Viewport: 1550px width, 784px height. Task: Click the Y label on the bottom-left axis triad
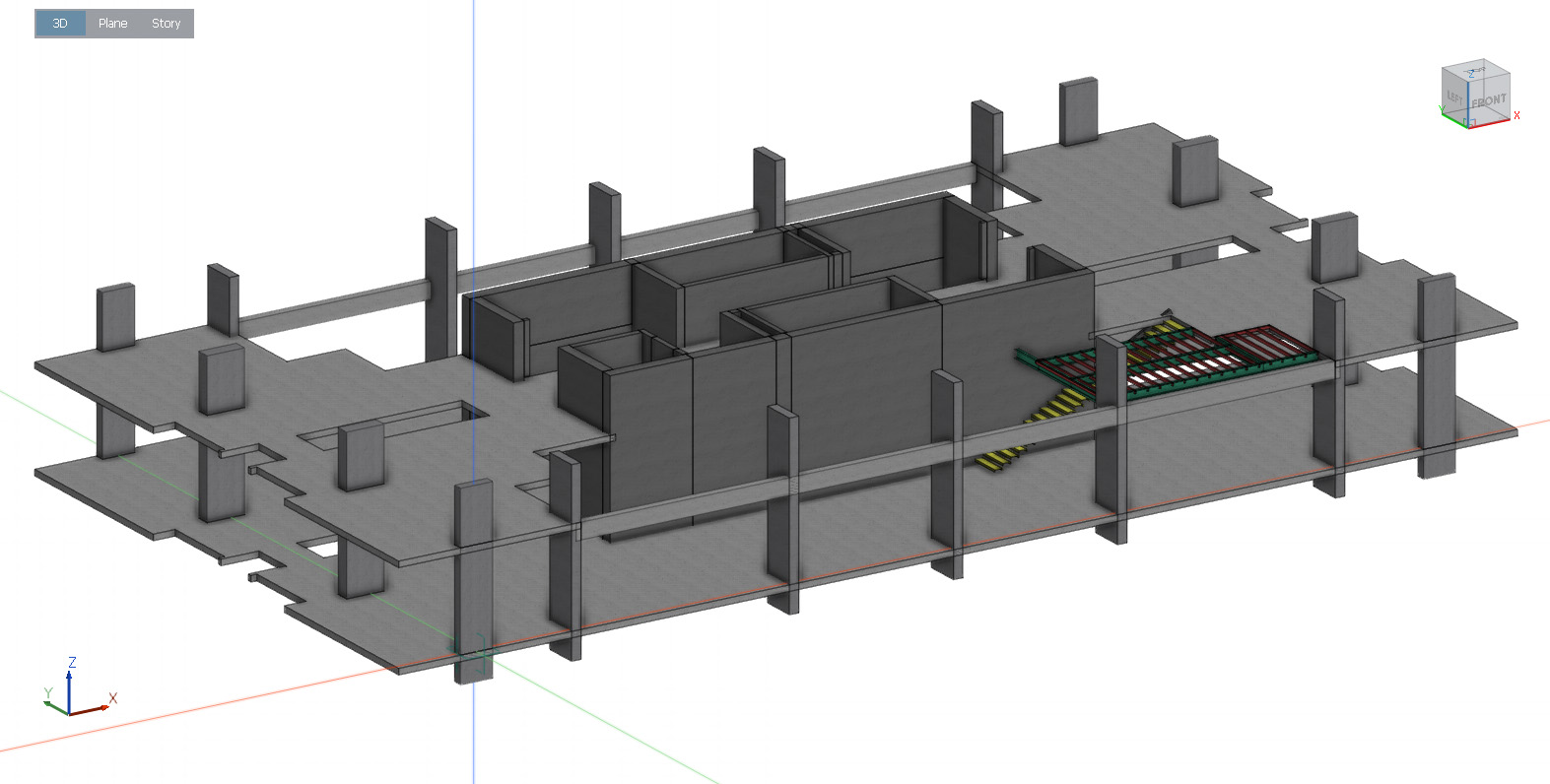coord(47,694)
